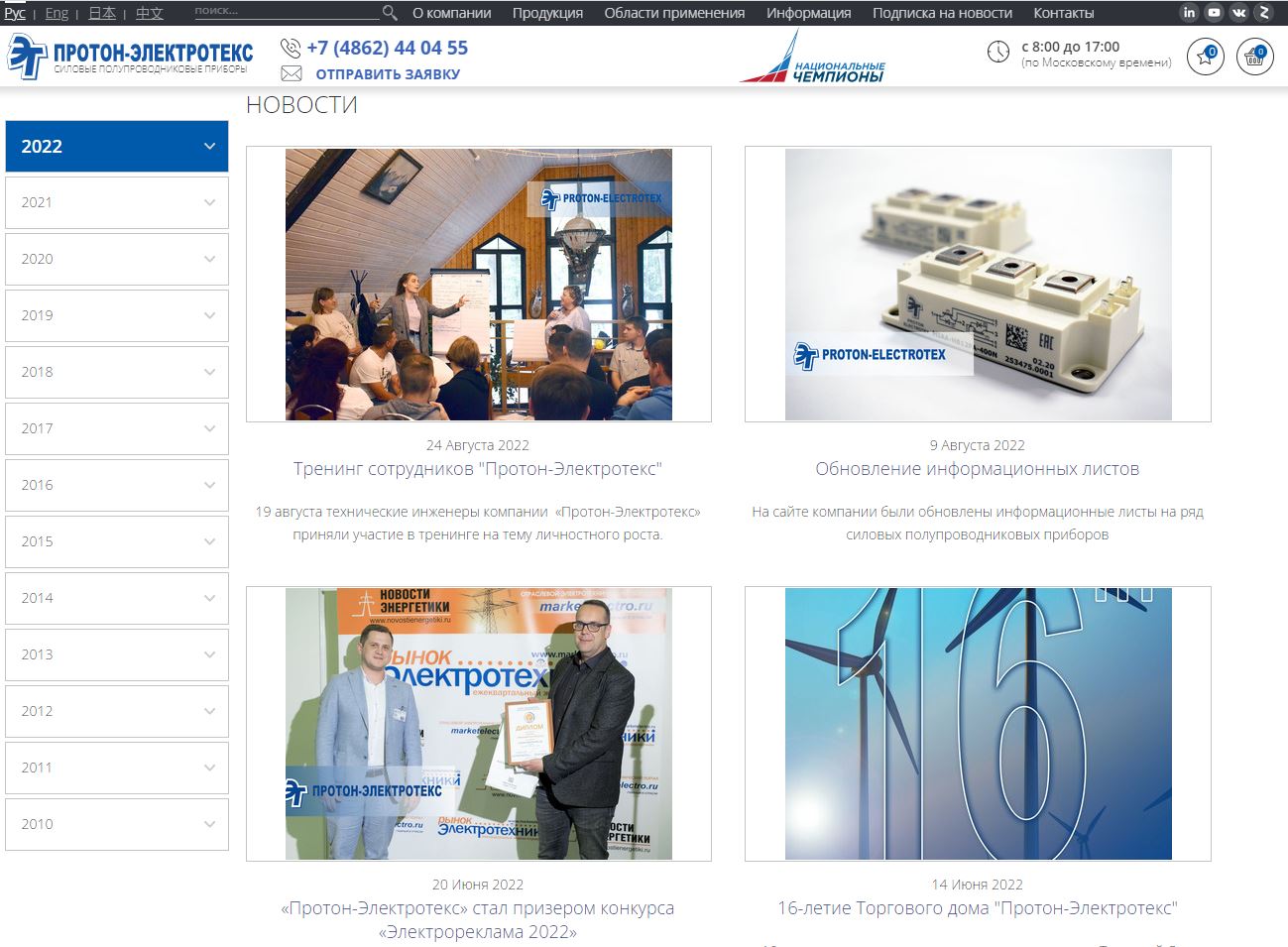Image resolution: width=1288 pixels, height=947 pixels.
Task: Open Тренинг сотрудников news headline
Action: 478,469
